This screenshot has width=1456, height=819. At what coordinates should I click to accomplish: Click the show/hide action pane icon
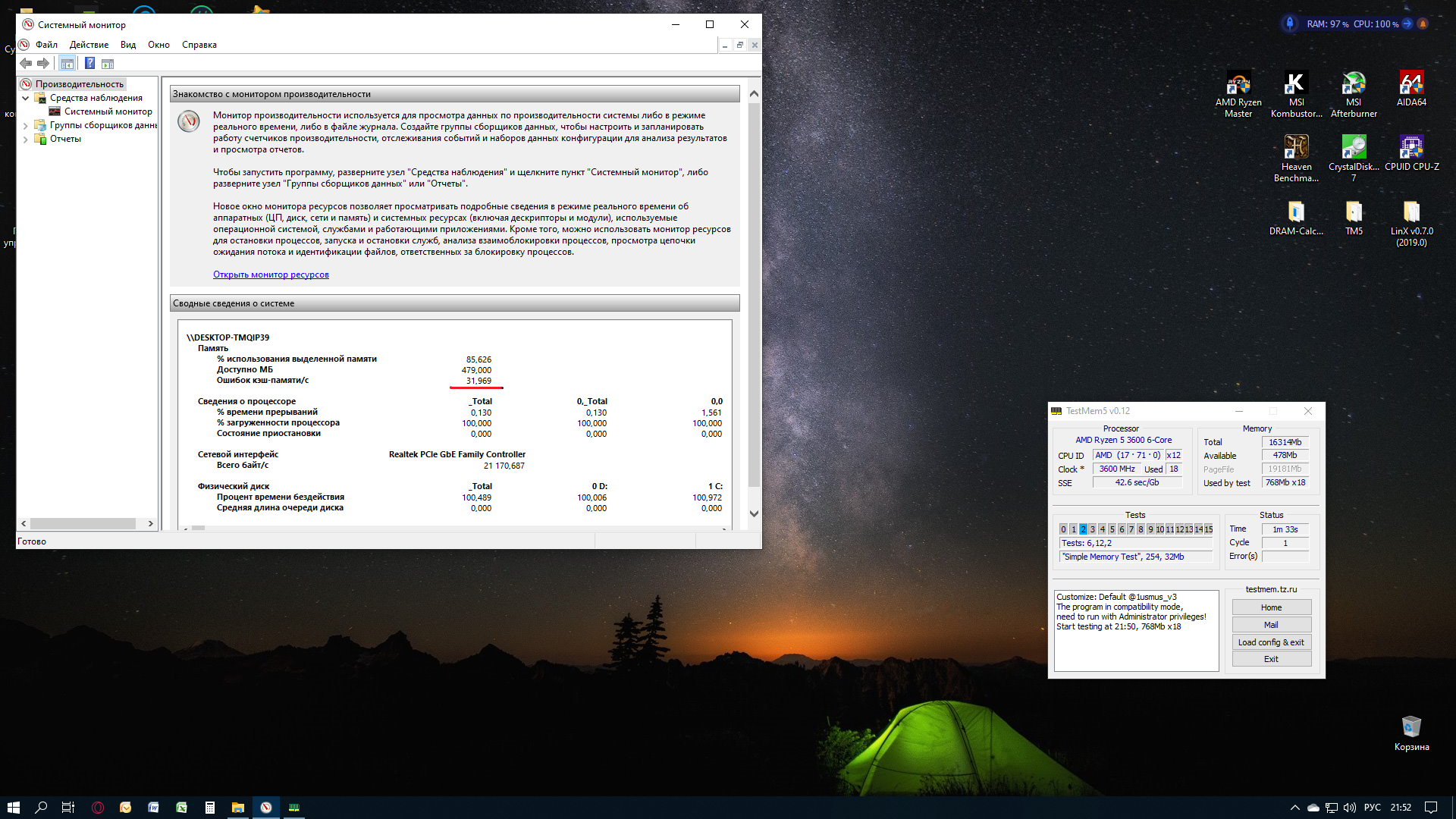tap(108, 64)
